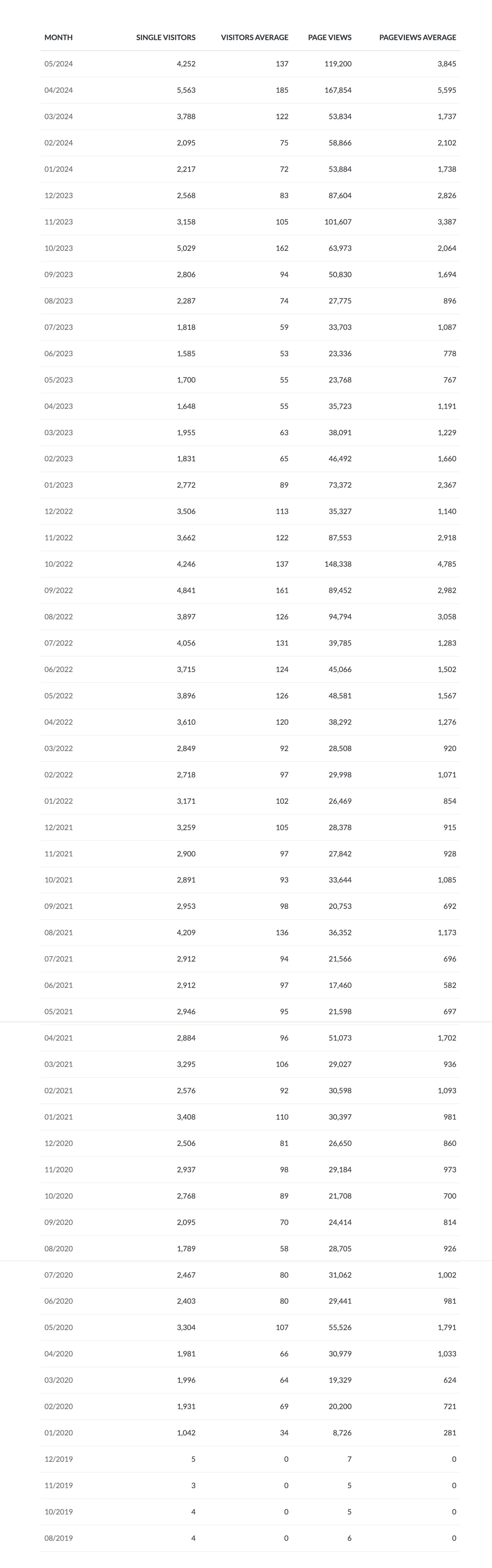Select the 10/2023 month row label
The image size is (492, 1568).
[59, 248]
